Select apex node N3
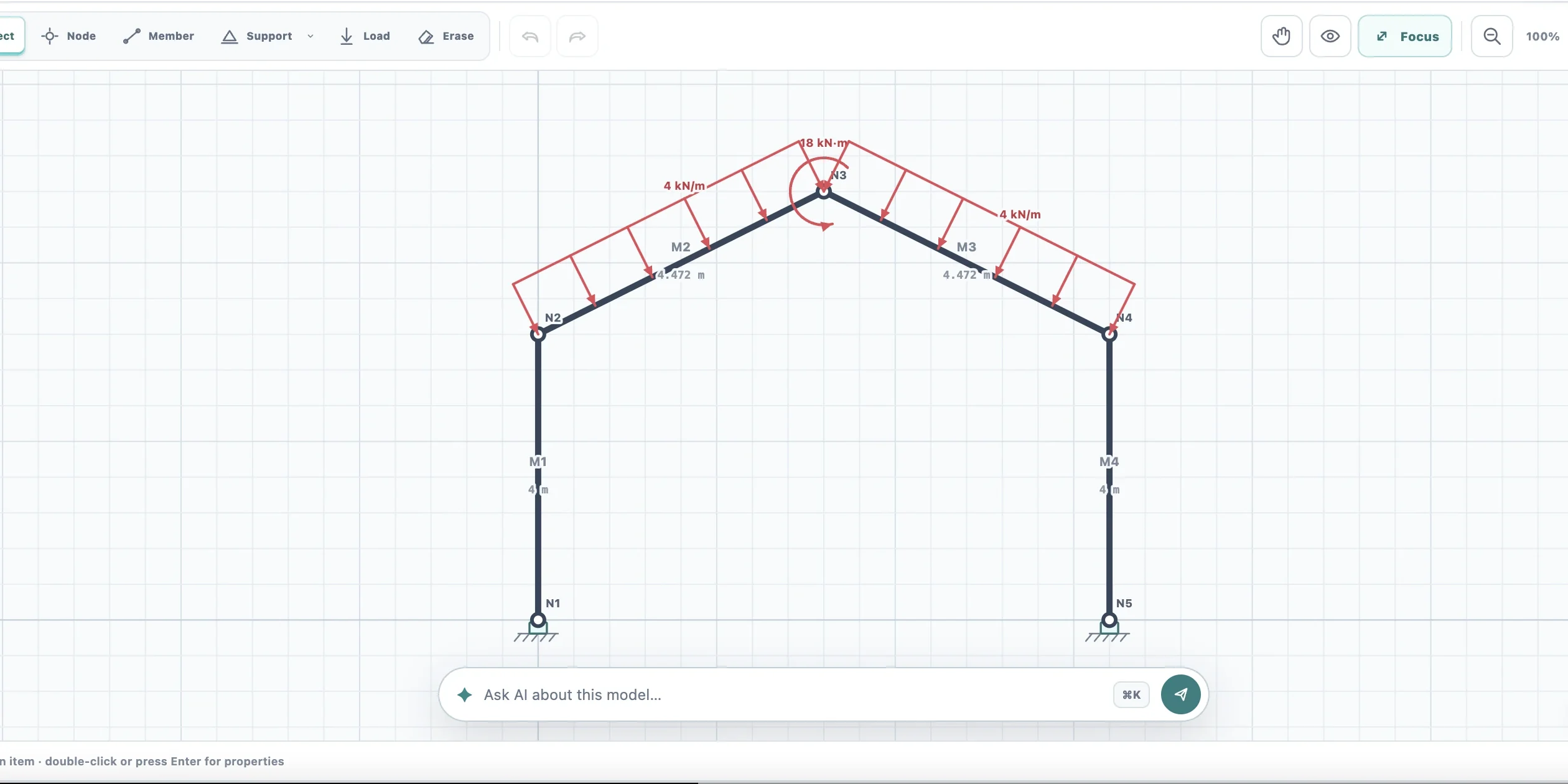The height and width of the screenshot is (784, 1568). pos(824,191)
